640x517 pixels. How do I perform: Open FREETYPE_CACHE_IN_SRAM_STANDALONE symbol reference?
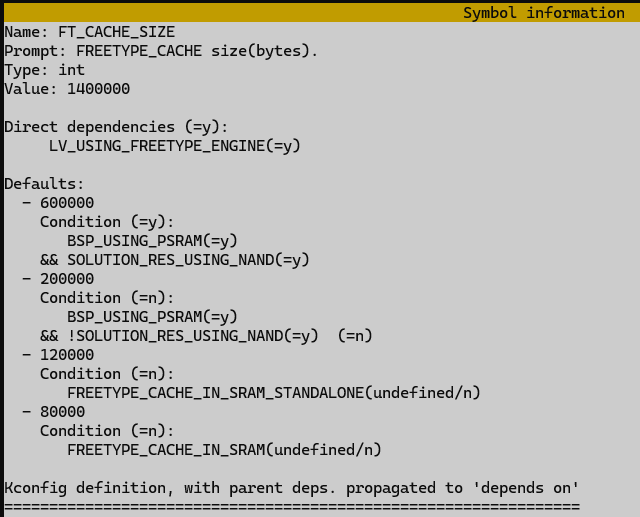[x=273, y=393]
